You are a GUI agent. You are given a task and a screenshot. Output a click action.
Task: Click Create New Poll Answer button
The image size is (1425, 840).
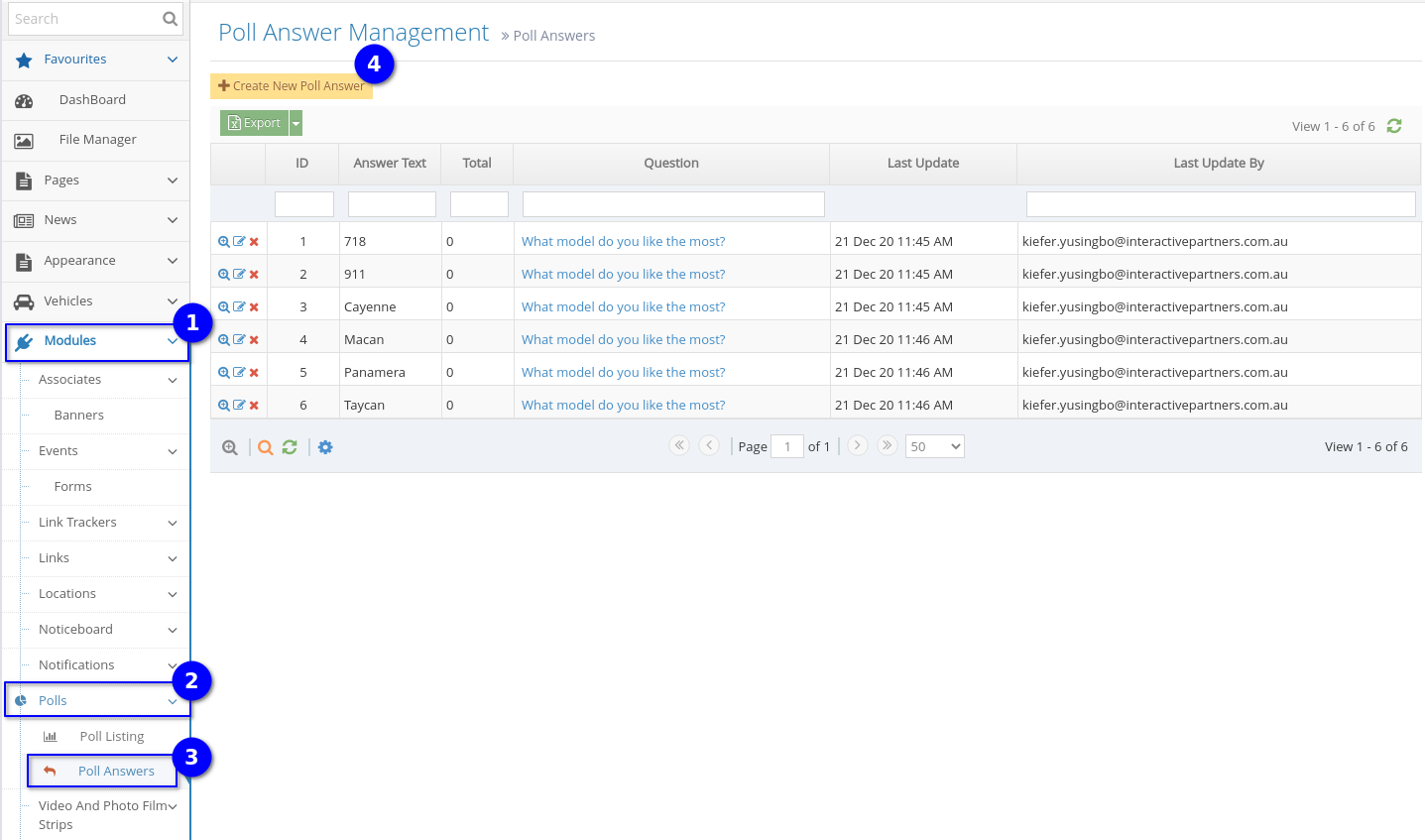pyautogui.click(x=292, y=86)
